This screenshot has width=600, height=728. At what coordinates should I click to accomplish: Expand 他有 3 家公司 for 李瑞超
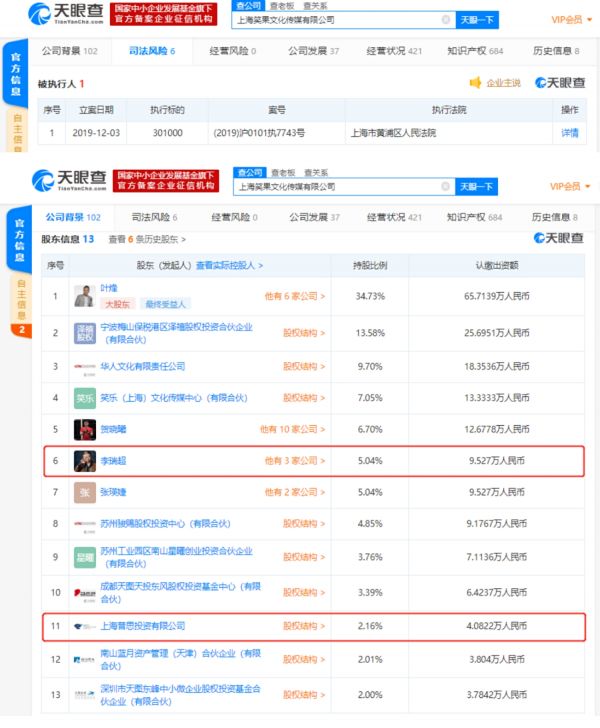294,461
